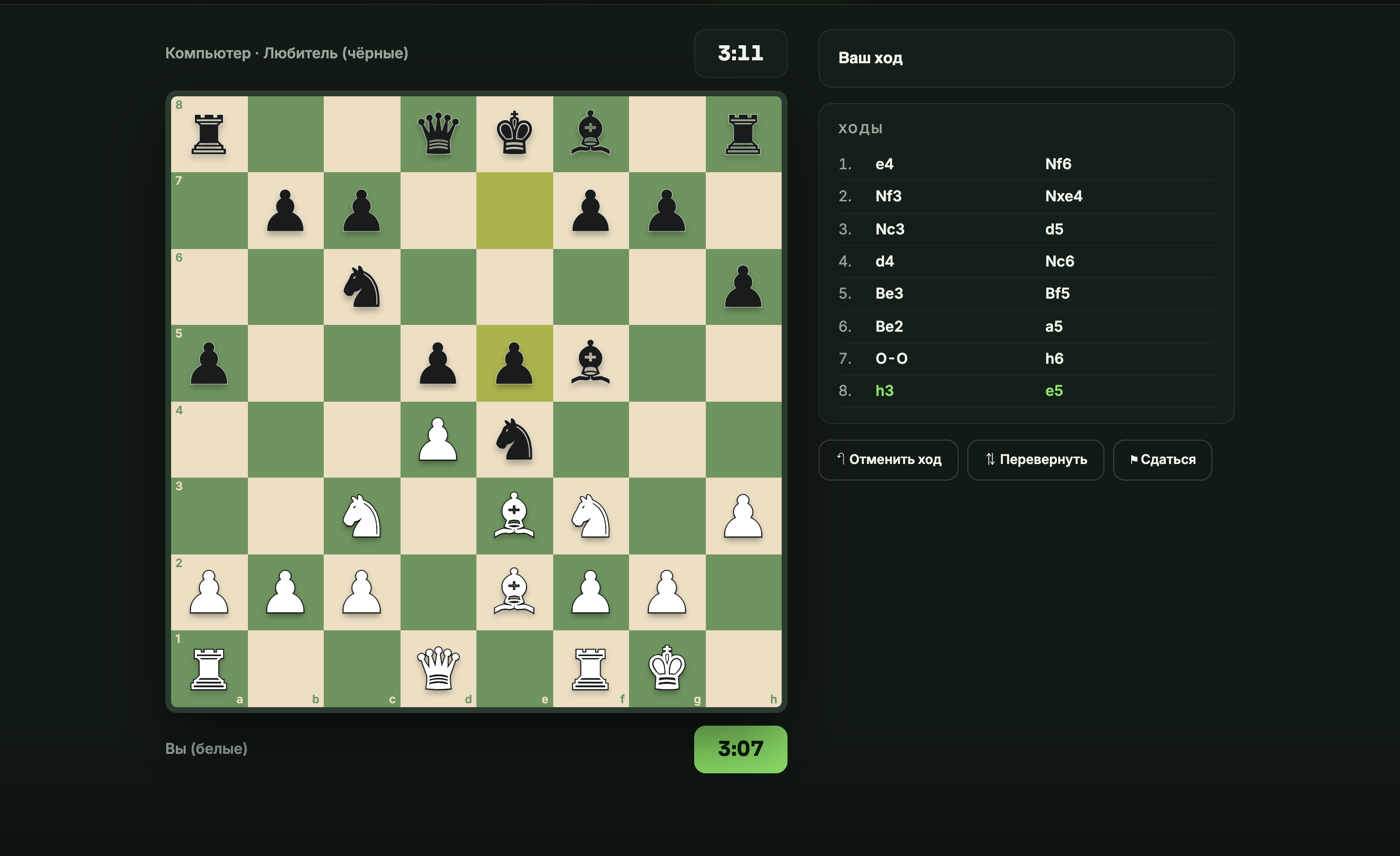Click the Ваш ход status panel
The height and width of the screenshot is (856, 1400).
coord(1026,58)
